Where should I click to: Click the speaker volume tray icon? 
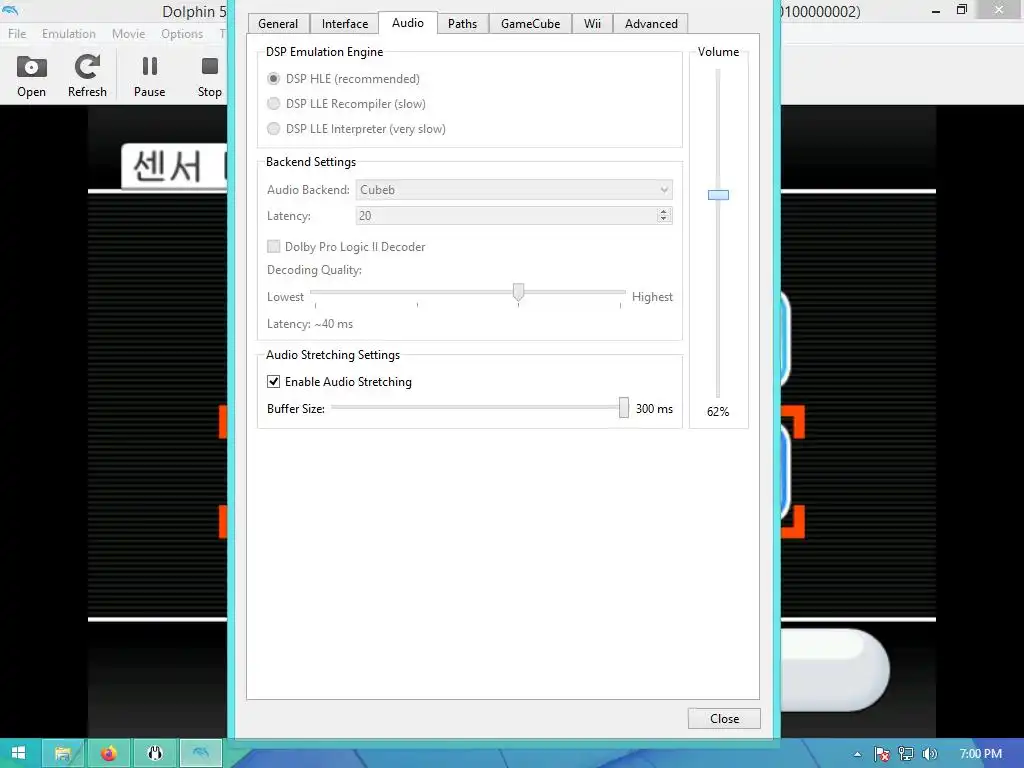[929, 754]
